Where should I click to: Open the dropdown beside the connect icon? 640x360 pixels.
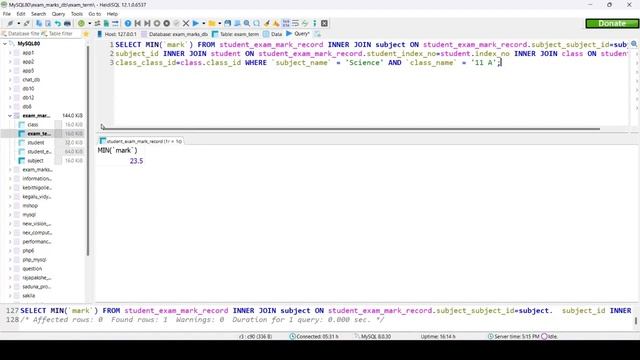pos(18,23)
